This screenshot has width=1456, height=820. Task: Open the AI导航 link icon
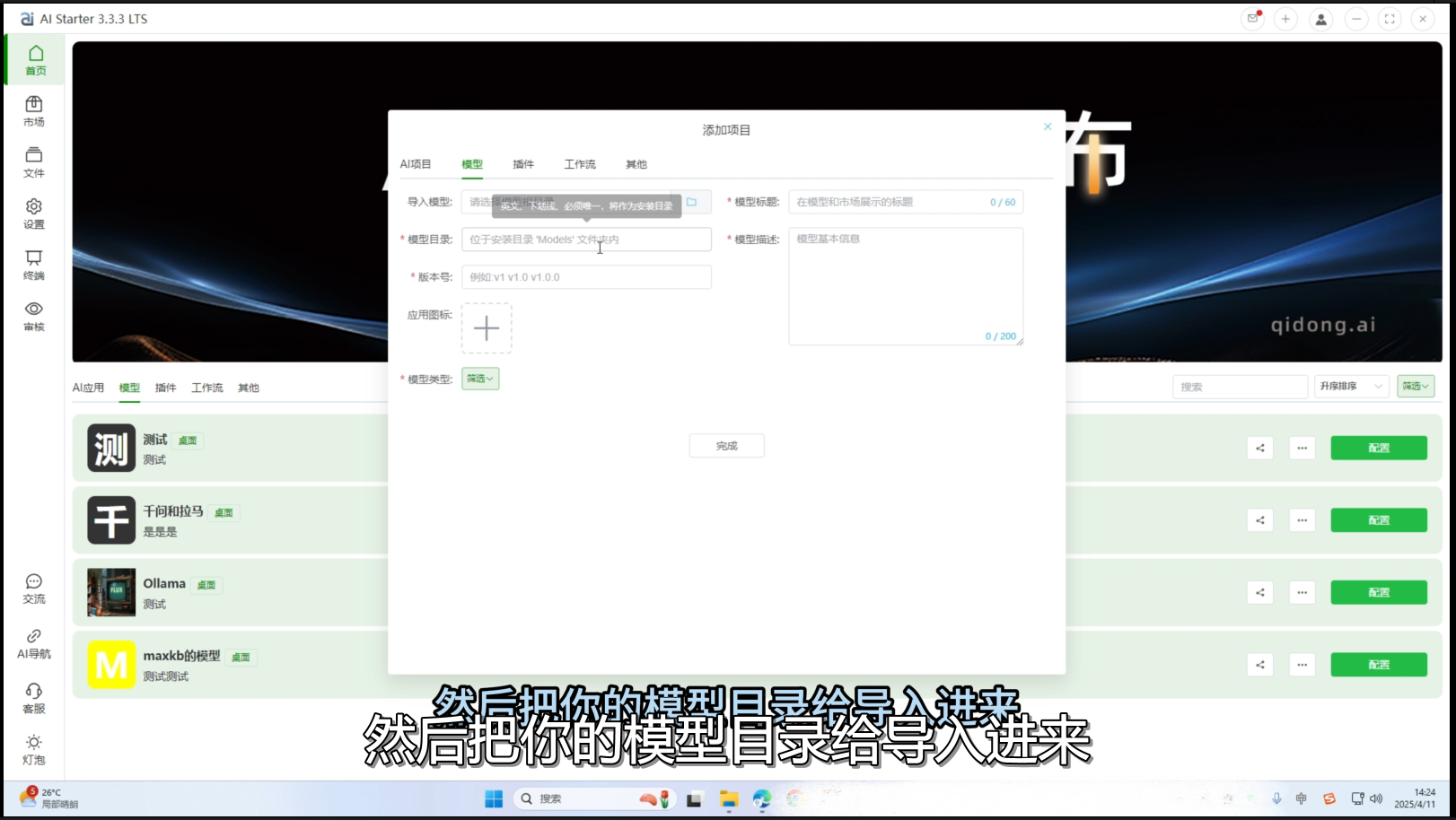[34, 643]
